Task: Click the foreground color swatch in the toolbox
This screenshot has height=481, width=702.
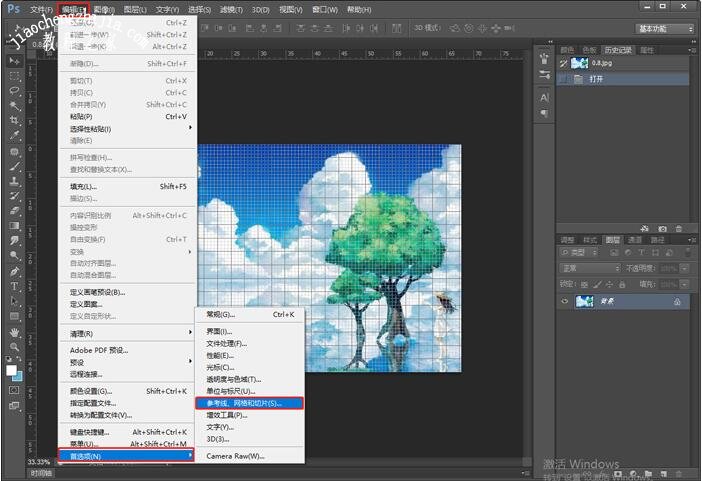Action: (x=12, y=368)
